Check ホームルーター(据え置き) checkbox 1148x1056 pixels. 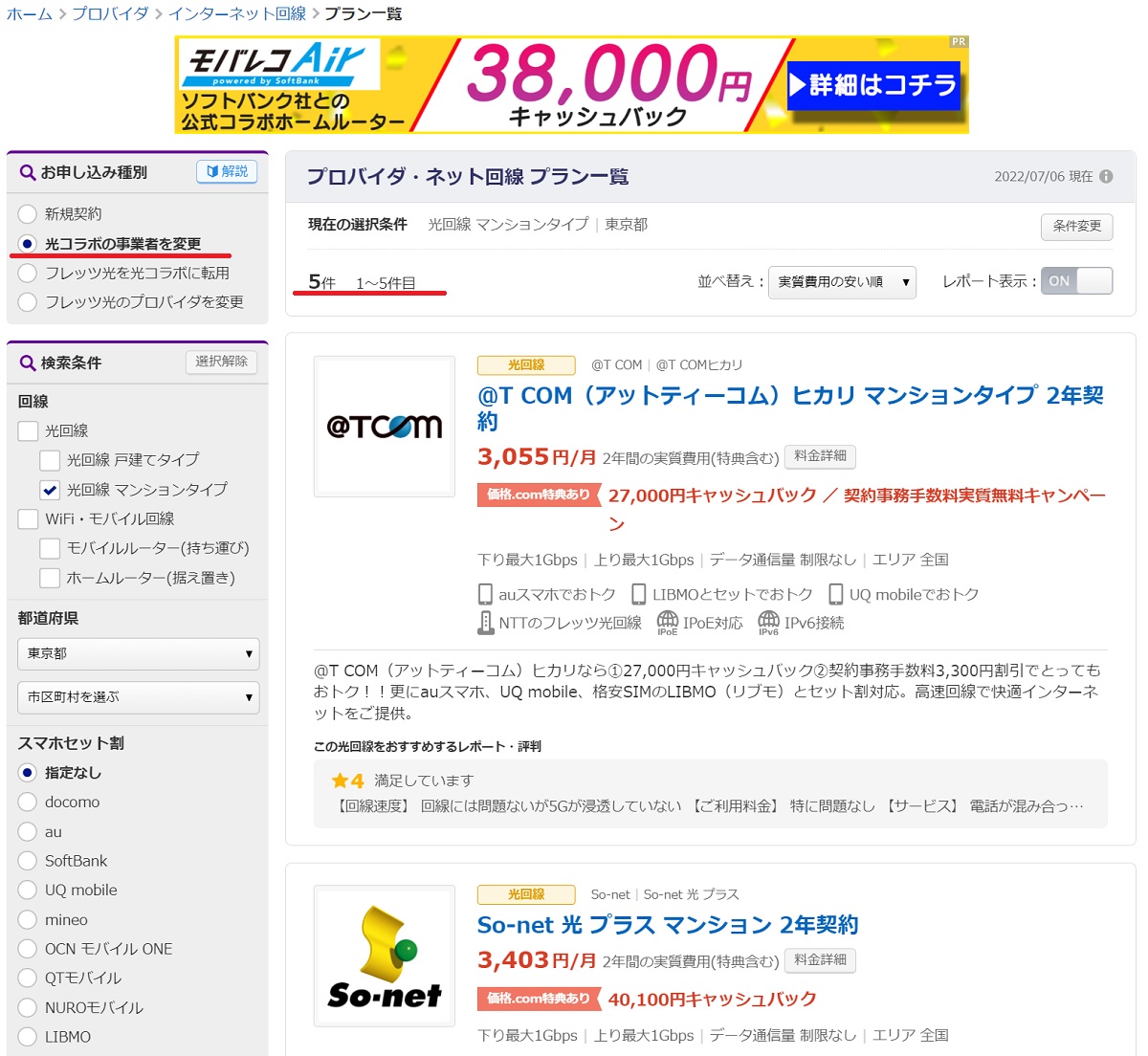(50, 578)
